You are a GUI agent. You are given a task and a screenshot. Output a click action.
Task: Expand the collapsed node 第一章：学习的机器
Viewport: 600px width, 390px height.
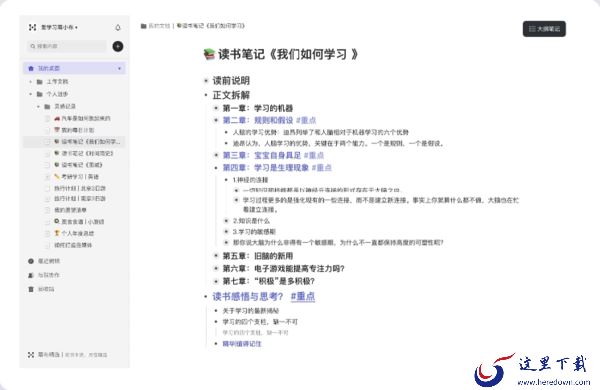point(216,108)
